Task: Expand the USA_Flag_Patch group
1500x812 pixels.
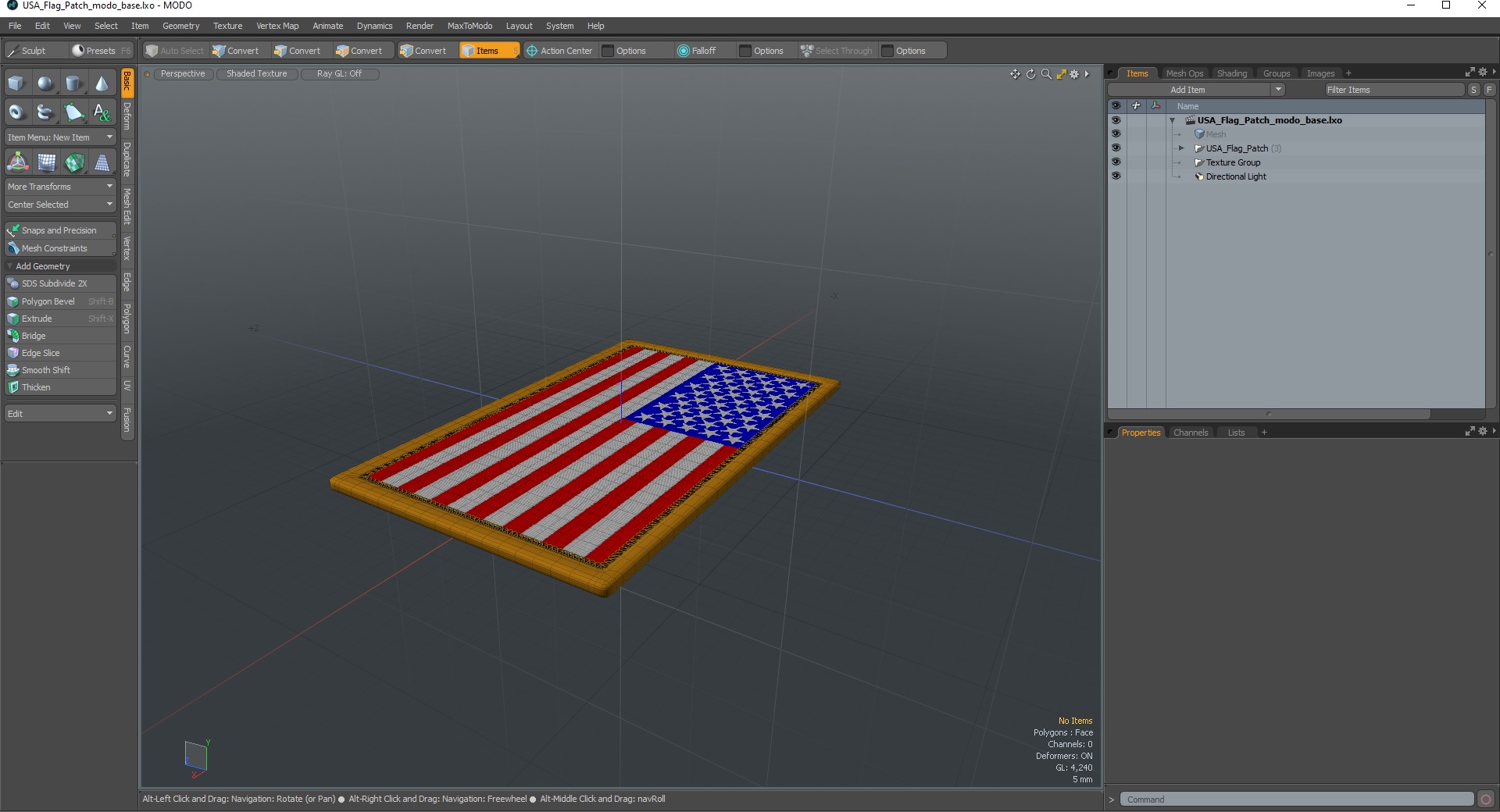Action: [1181, 148]
